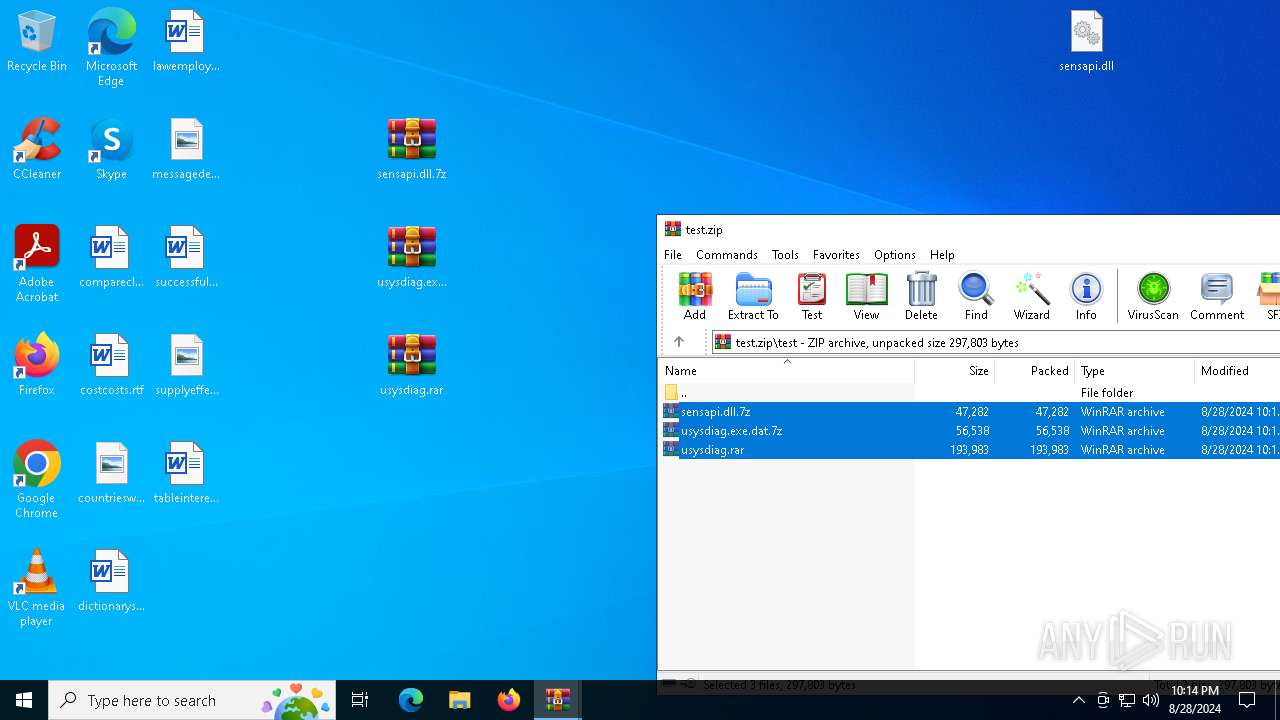Run the Test archive tool

point(812,296)
